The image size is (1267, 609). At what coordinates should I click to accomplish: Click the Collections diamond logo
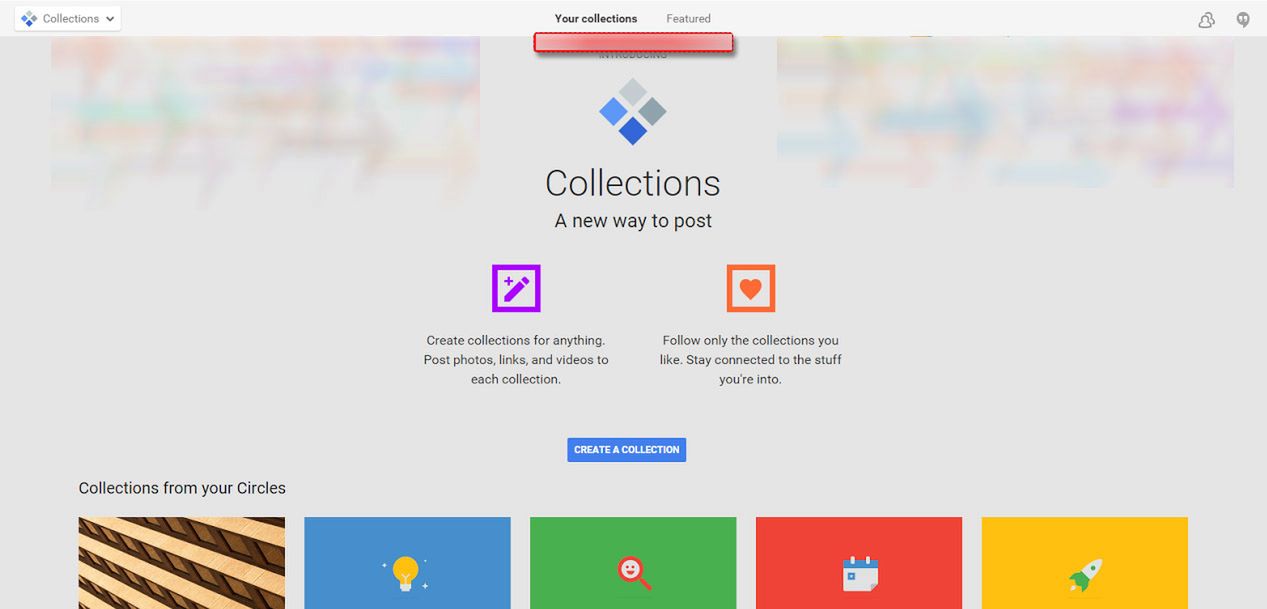pos(632,111)
